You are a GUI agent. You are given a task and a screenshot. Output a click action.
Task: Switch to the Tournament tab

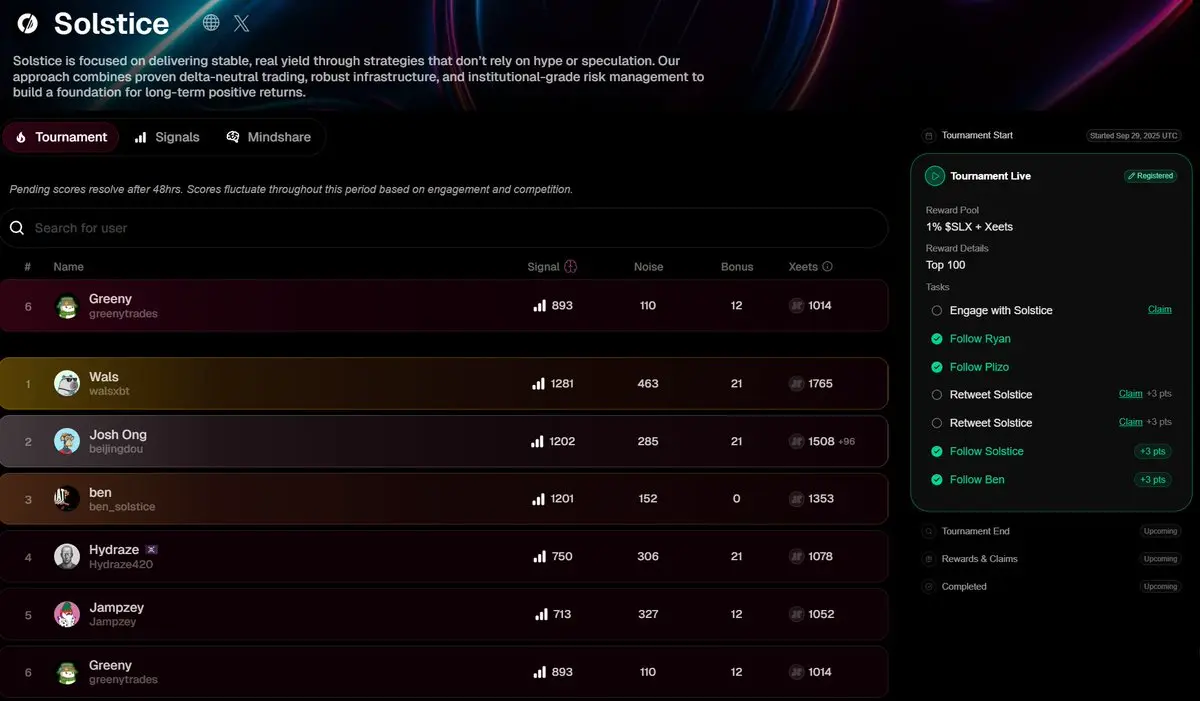coord(61,137)
